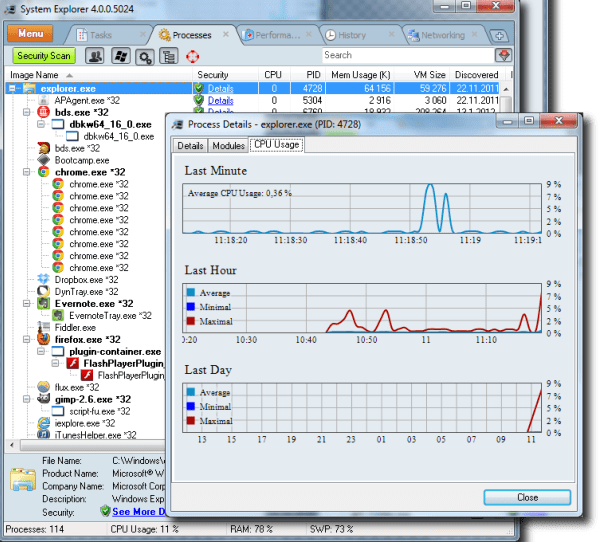
Task: Sort by Image Name column header
Action: click(98, 75)
